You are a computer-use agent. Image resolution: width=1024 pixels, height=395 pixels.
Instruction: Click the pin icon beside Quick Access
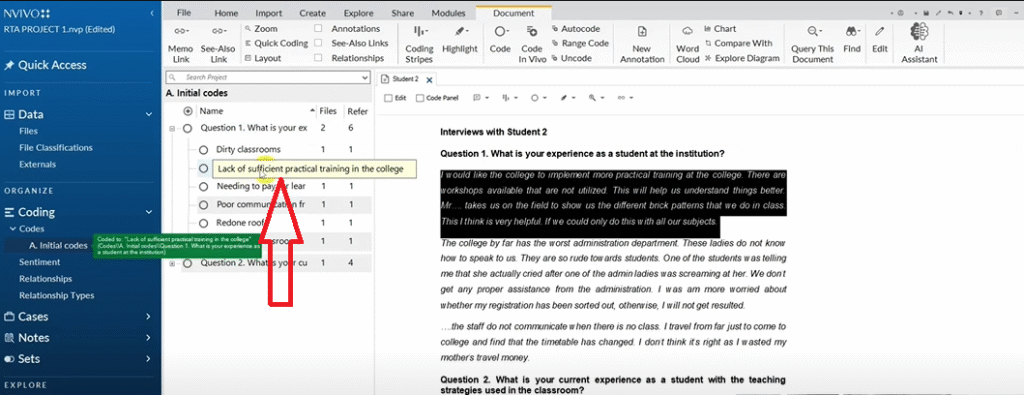click(9, 65)
